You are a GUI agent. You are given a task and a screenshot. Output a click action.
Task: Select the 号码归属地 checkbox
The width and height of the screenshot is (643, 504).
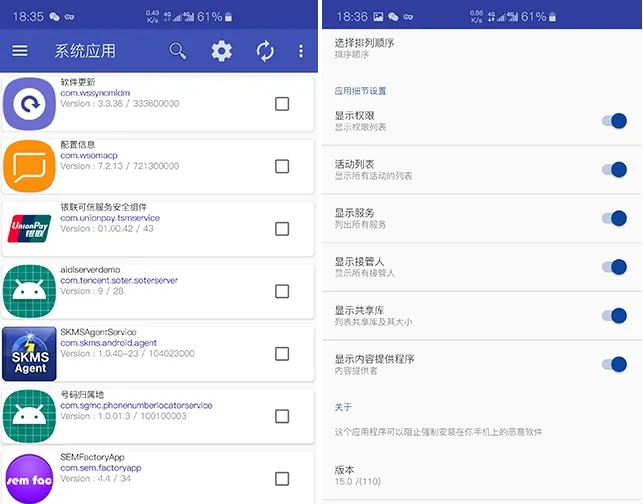pyautogui.click(x=282, y=416)
